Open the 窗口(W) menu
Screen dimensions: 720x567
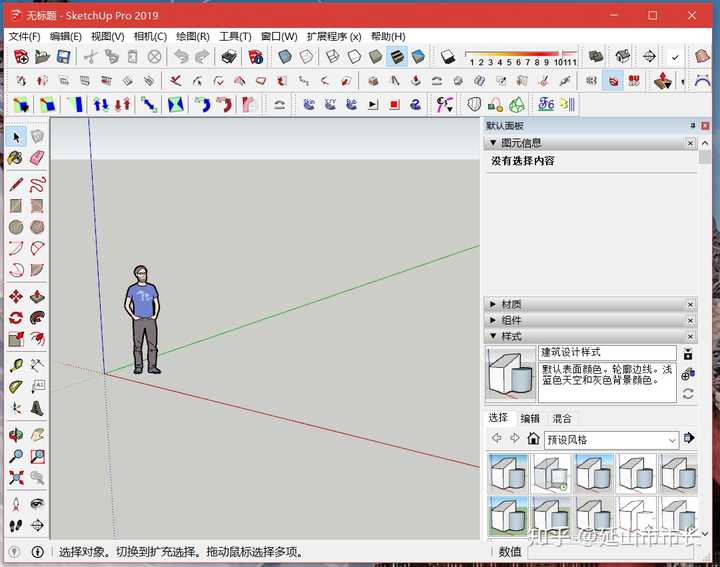279,36
